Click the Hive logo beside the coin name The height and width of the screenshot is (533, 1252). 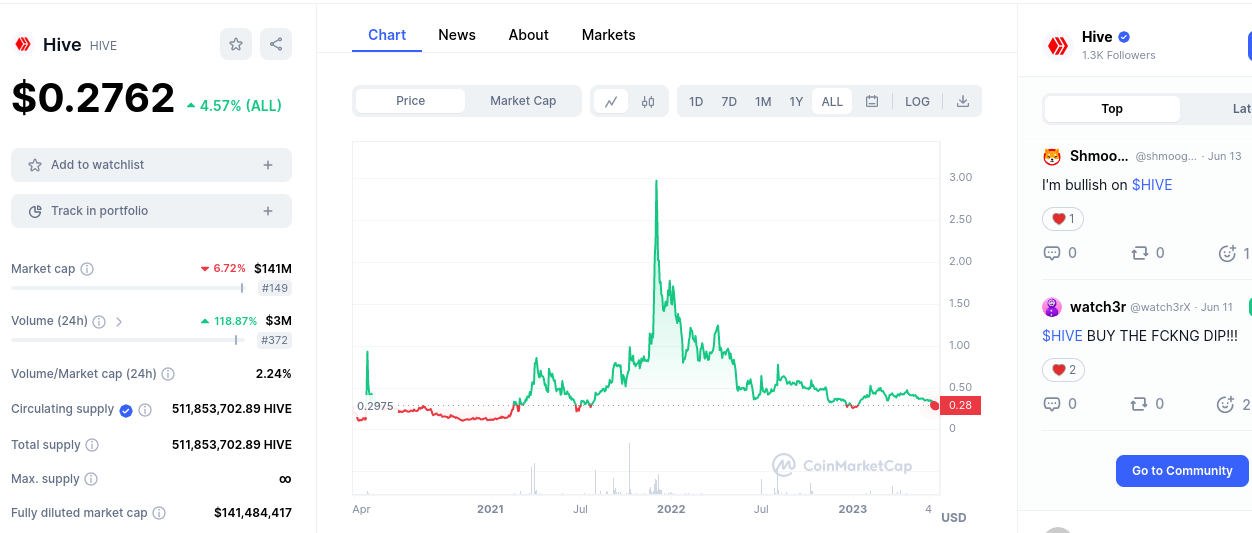pyautogui.click(x=22, y=45)
